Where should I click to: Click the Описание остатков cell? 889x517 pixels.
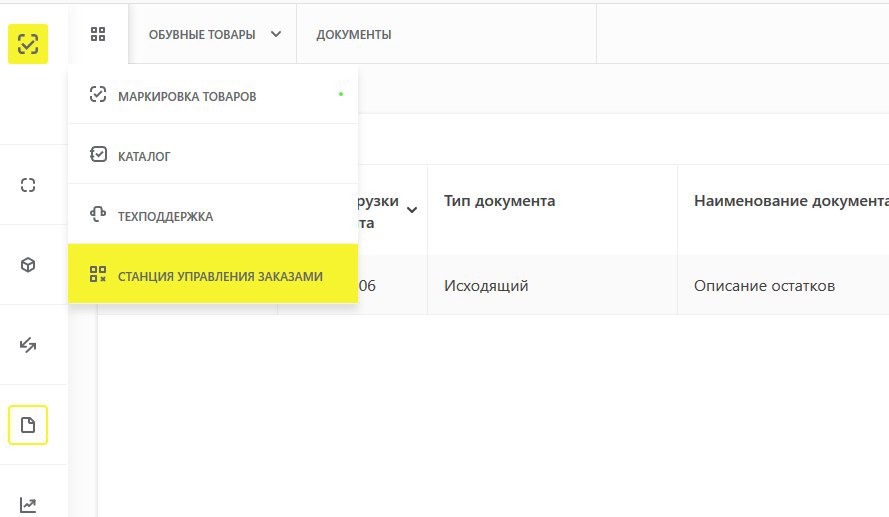coord(764,286)
